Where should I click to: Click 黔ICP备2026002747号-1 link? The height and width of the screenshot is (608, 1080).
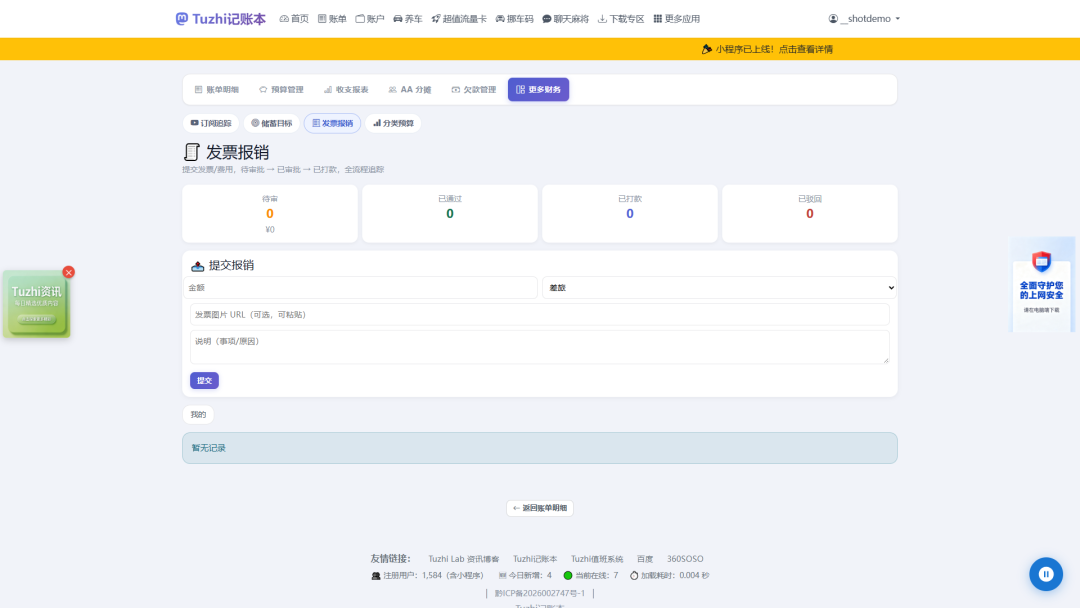click(539, 593)
